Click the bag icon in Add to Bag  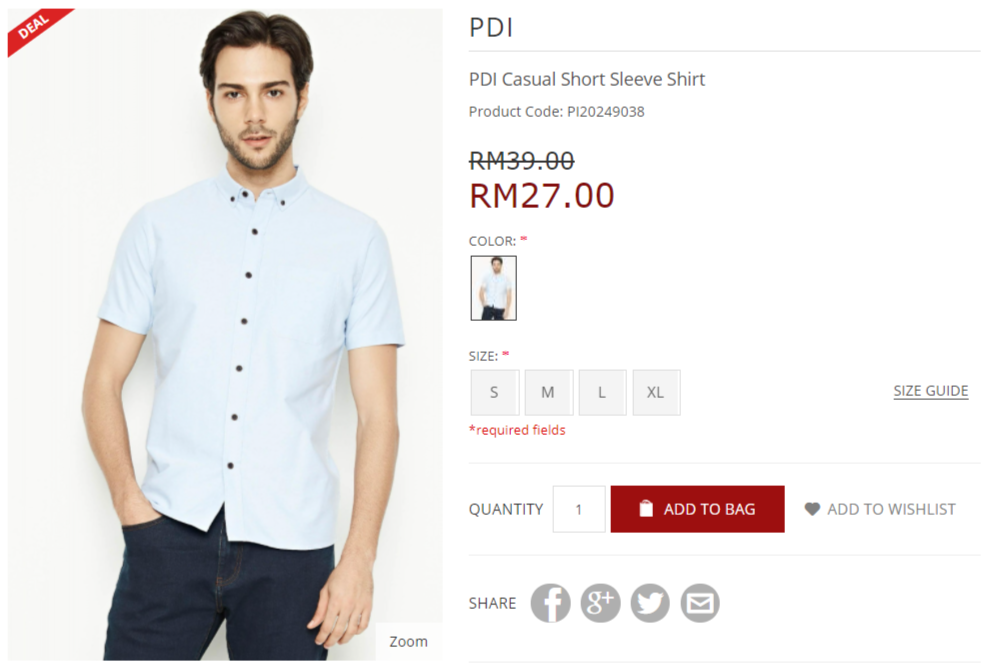(645, 509)
